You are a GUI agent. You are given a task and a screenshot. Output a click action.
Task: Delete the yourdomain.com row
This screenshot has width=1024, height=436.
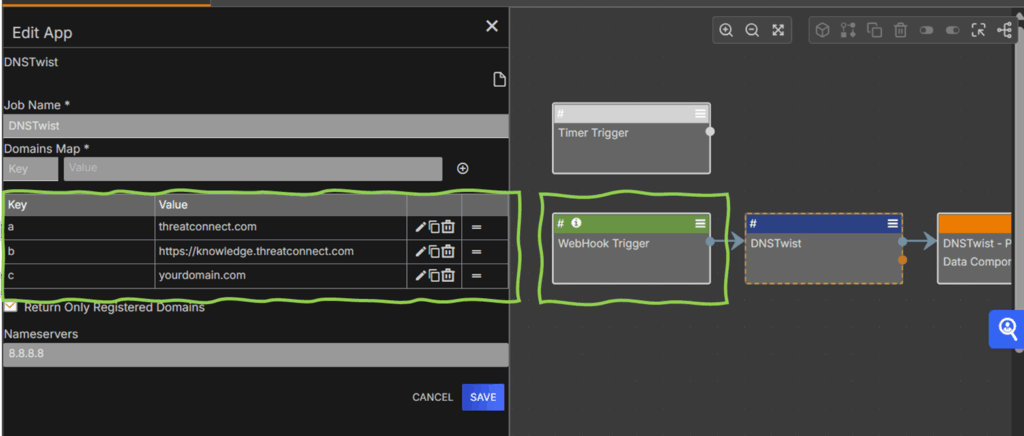click(448, 275)
